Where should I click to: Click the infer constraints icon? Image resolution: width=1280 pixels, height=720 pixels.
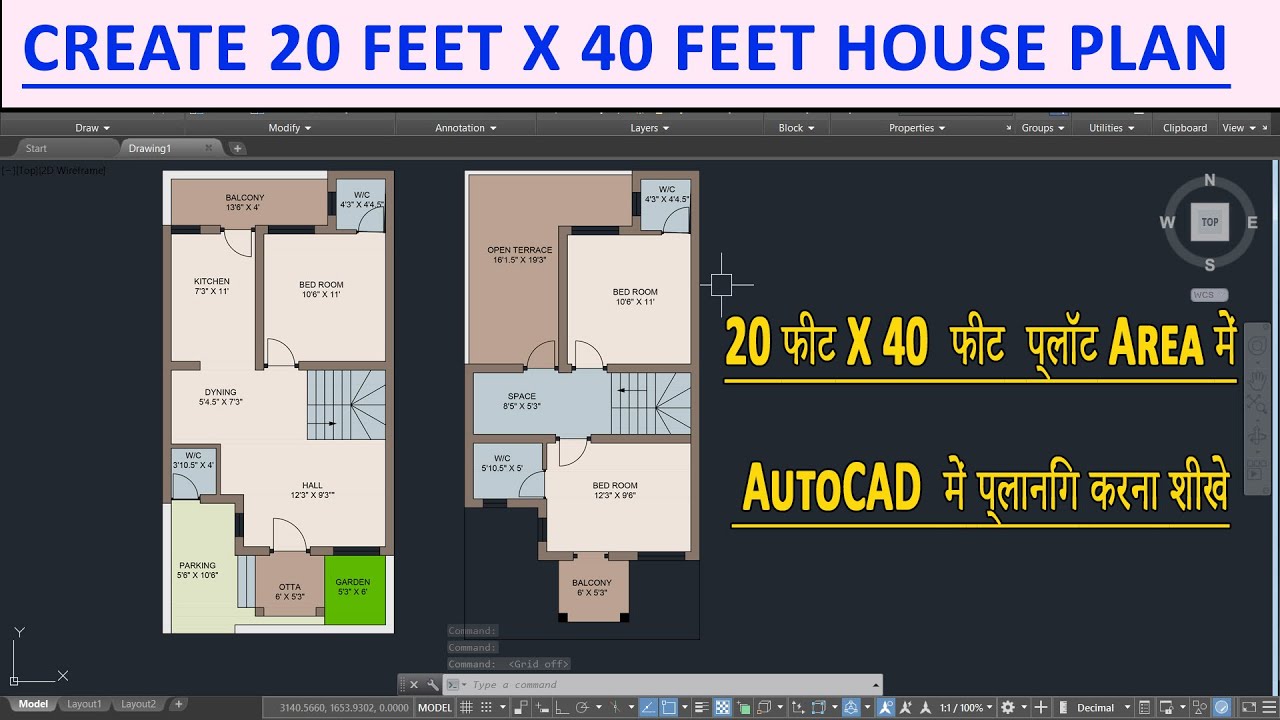tap(520, 707)
